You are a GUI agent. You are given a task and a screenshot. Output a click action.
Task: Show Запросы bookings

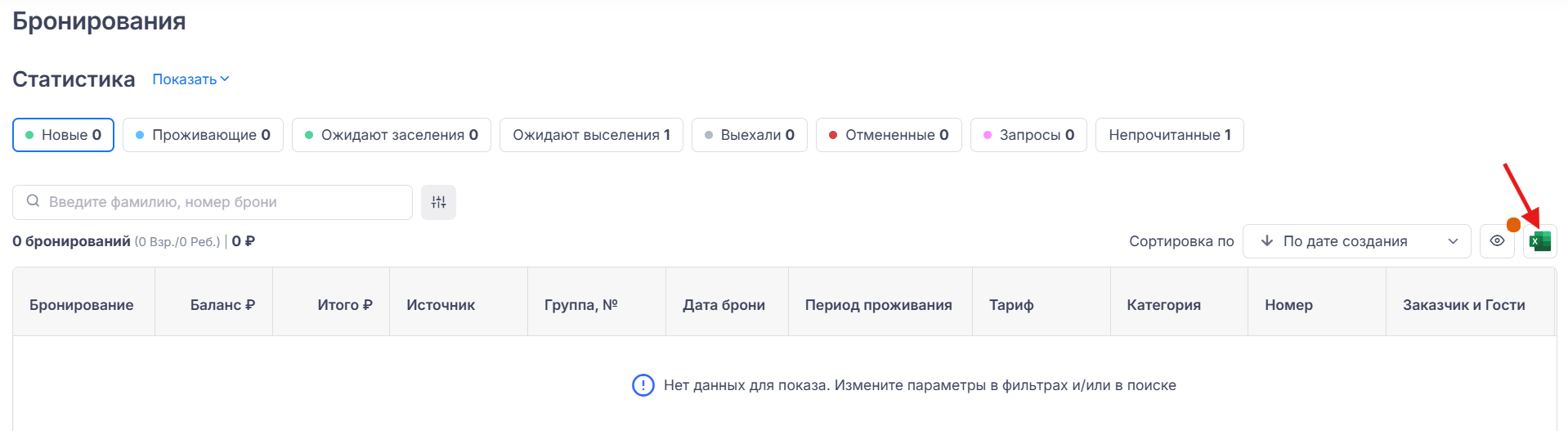point(1028,135)
